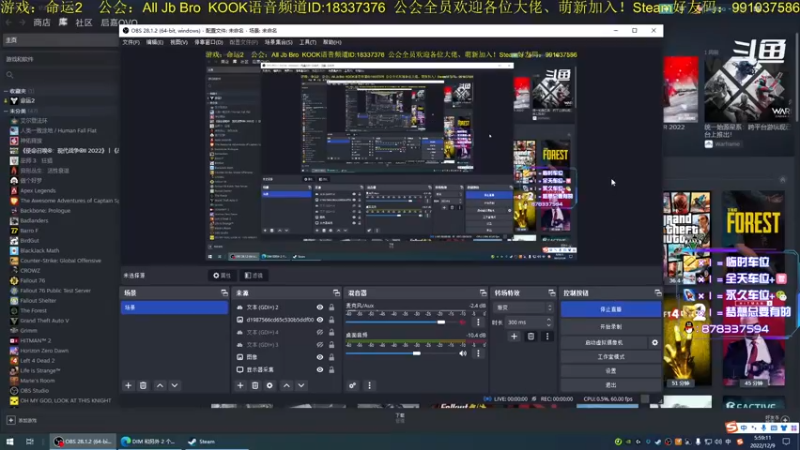
Task: Hide the 图像 source
Action: [x=320, y=357]
